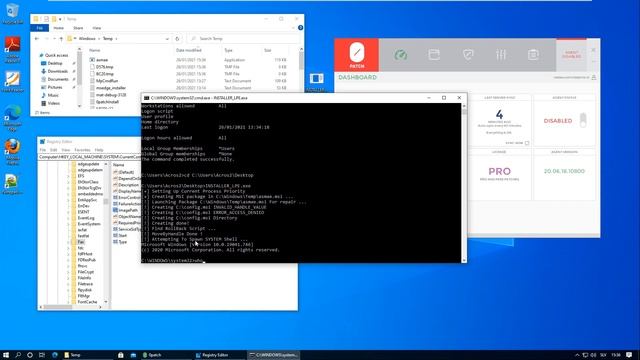Viewport: 640px width, 360px height.
Task: Select Quick access in Explorer sidebar
Action: click(x=56, y=55)
